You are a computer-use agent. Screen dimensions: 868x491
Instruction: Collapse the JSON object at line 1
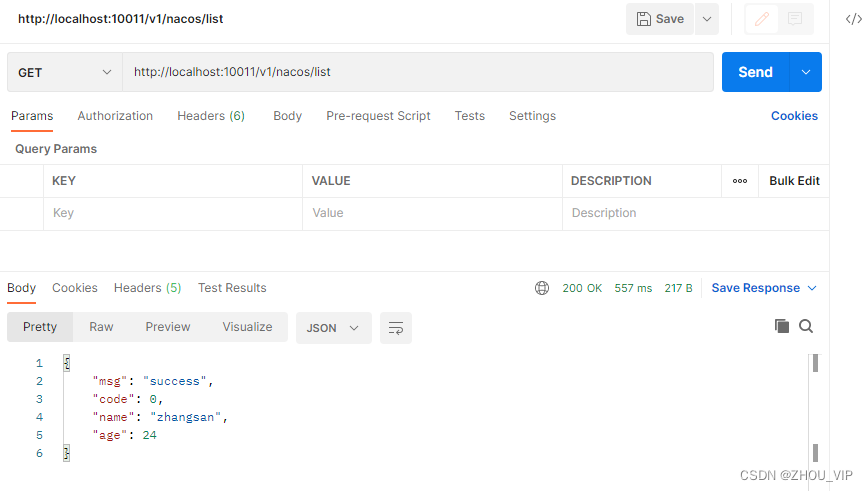click(x=66, y=363)
